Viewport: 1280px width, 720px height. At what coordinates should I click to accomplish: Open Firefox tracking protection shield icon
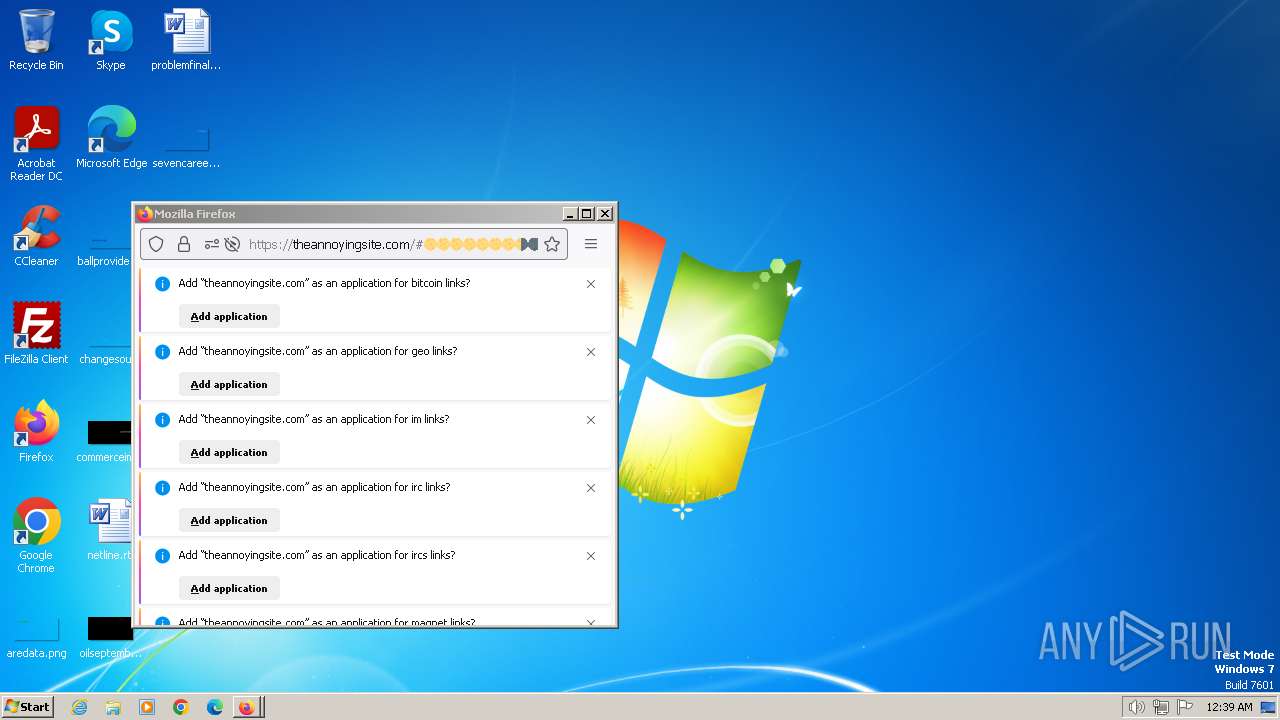pyautogui.click(x=156, y=244)
